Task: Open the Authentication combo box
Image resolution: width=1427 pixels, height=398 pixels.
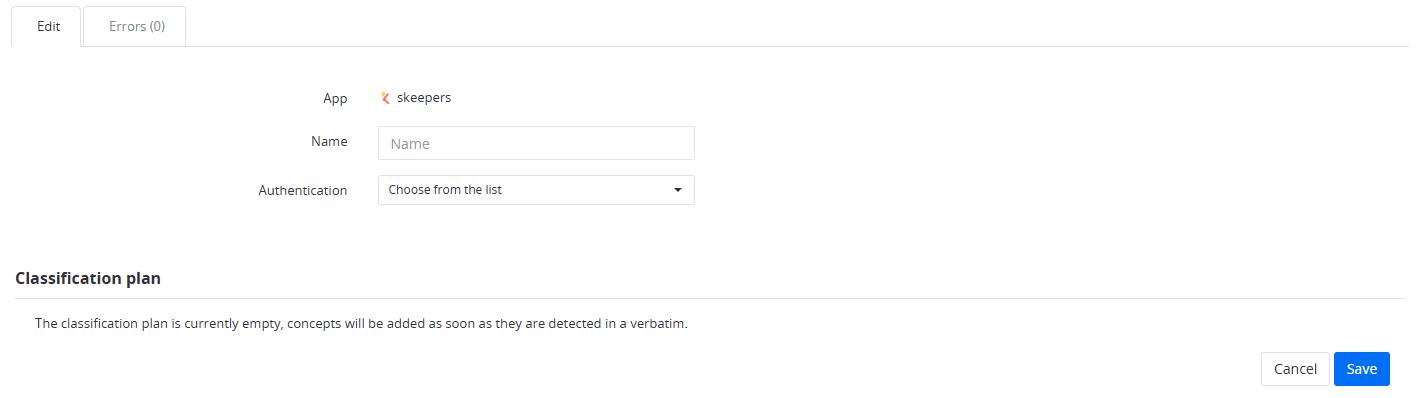Action: [536, 190]
